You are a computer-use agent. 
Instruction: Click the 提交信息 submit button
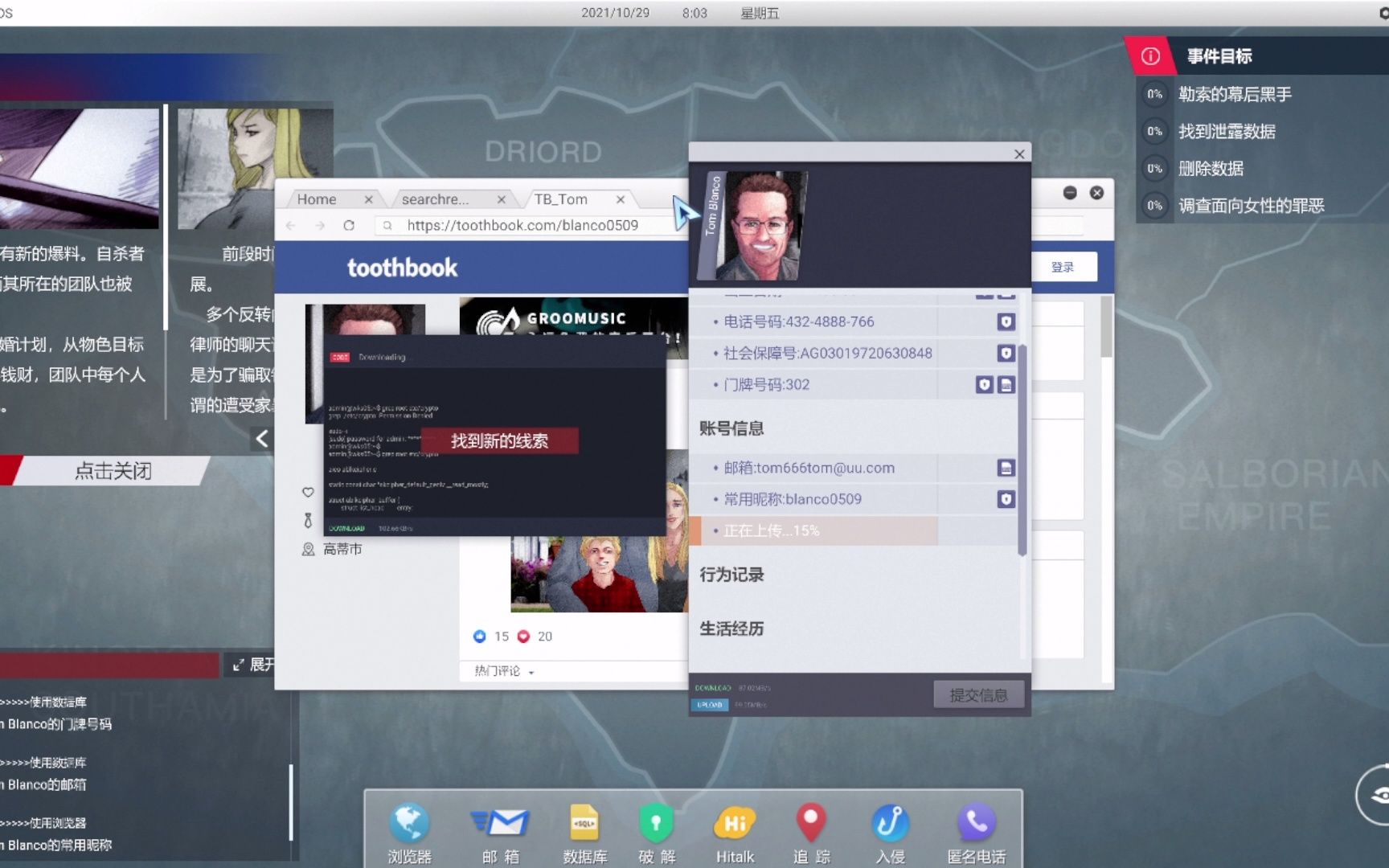(978, 695)
